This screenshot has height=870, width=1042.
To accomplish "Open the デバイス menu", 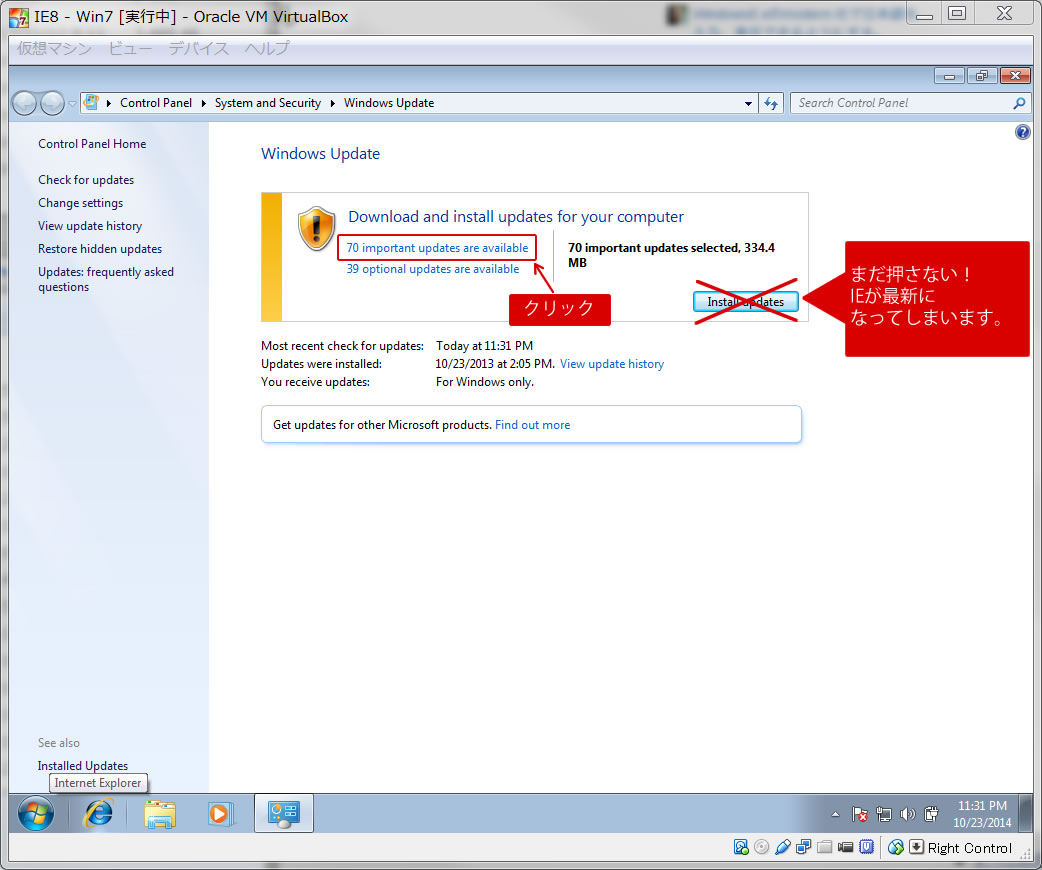I will [198, 49].
